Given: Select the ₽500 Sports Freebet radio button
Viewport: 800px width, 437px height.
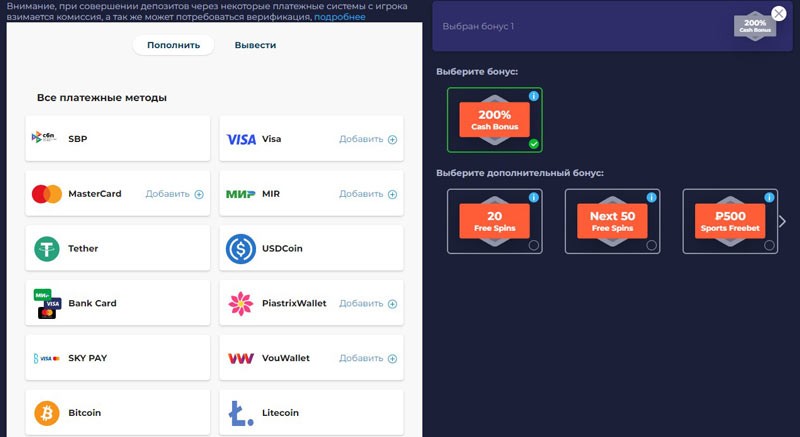Looking at the screenshot, I should 769,245.
